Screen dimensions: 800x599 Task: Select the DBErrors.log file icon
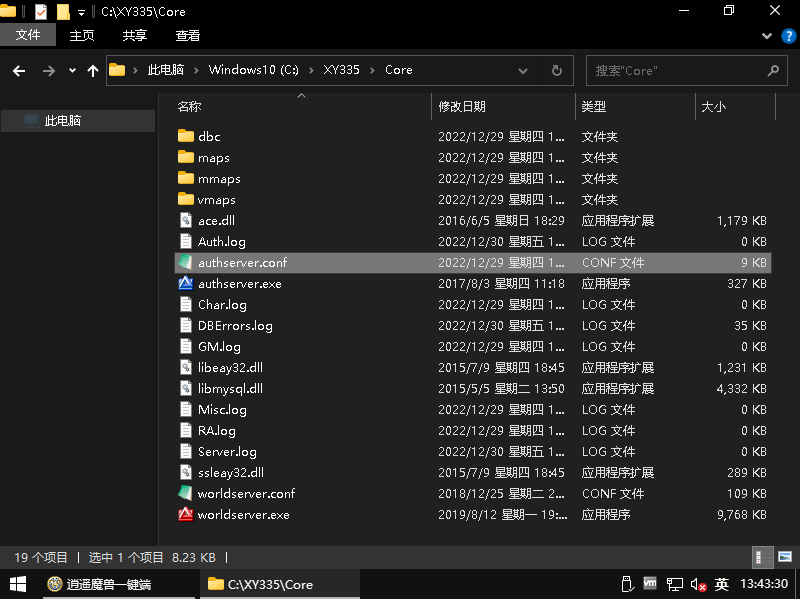tap(186, 325)
